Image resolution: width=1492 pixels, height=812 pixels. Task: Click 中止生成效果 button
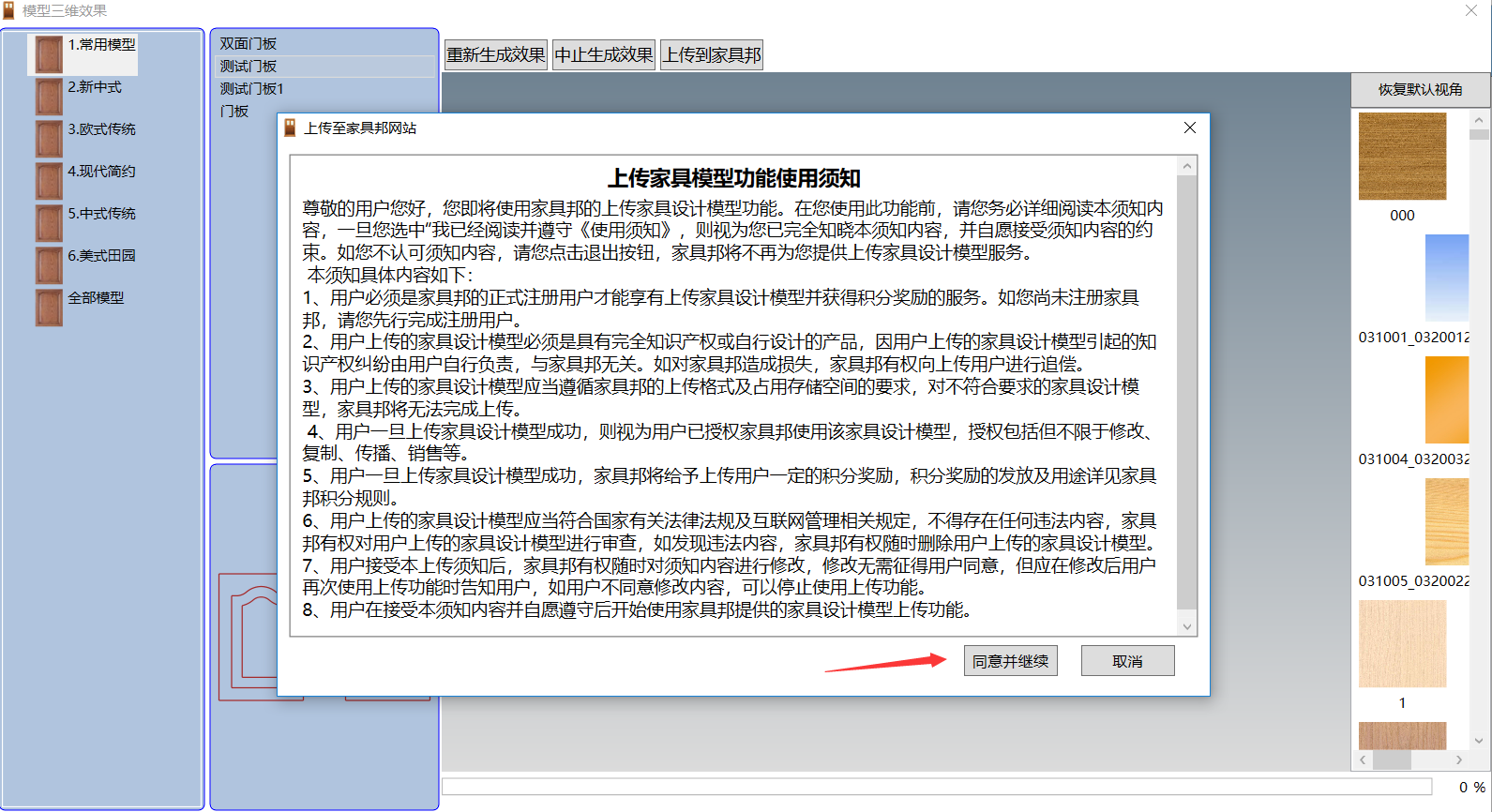click(x=603, y=54)
